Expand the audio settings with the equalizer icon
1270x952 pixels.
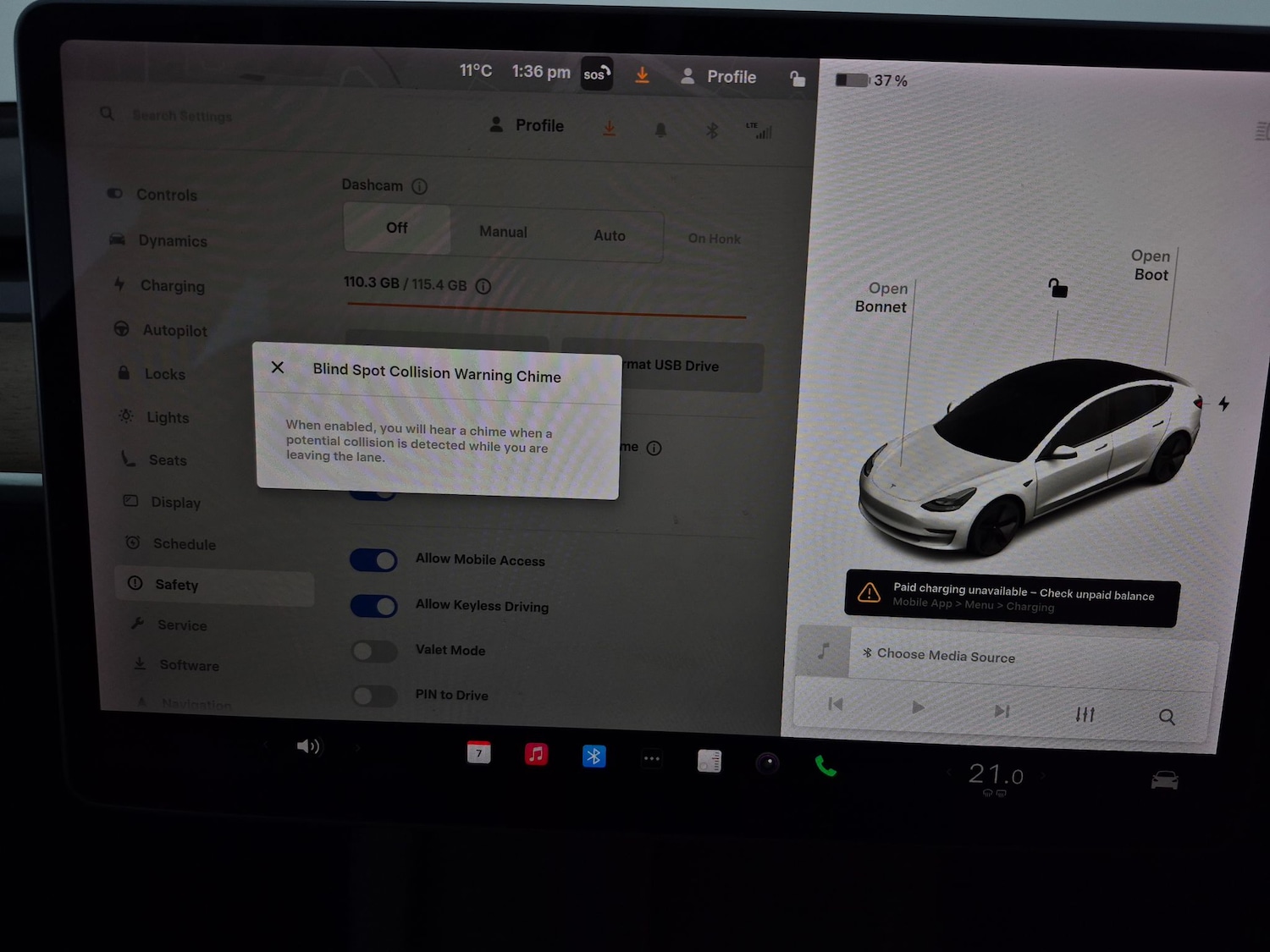coord(1085,714)
